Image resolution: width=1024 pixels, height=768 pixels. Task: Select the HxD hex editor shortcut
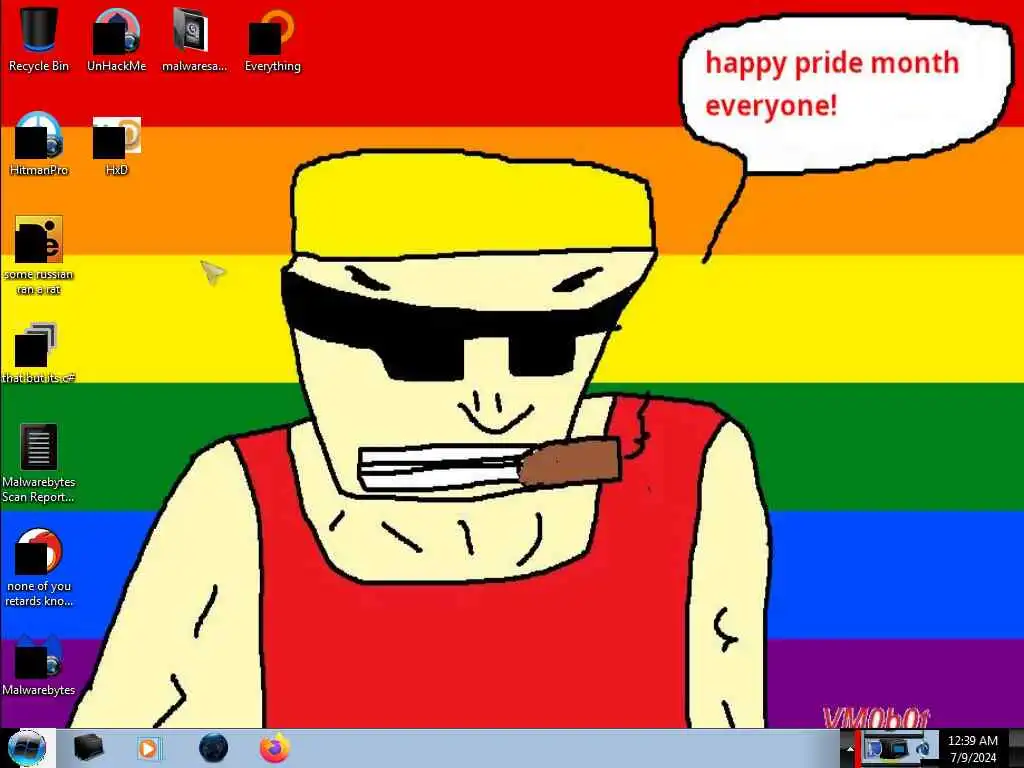[116, 144]
